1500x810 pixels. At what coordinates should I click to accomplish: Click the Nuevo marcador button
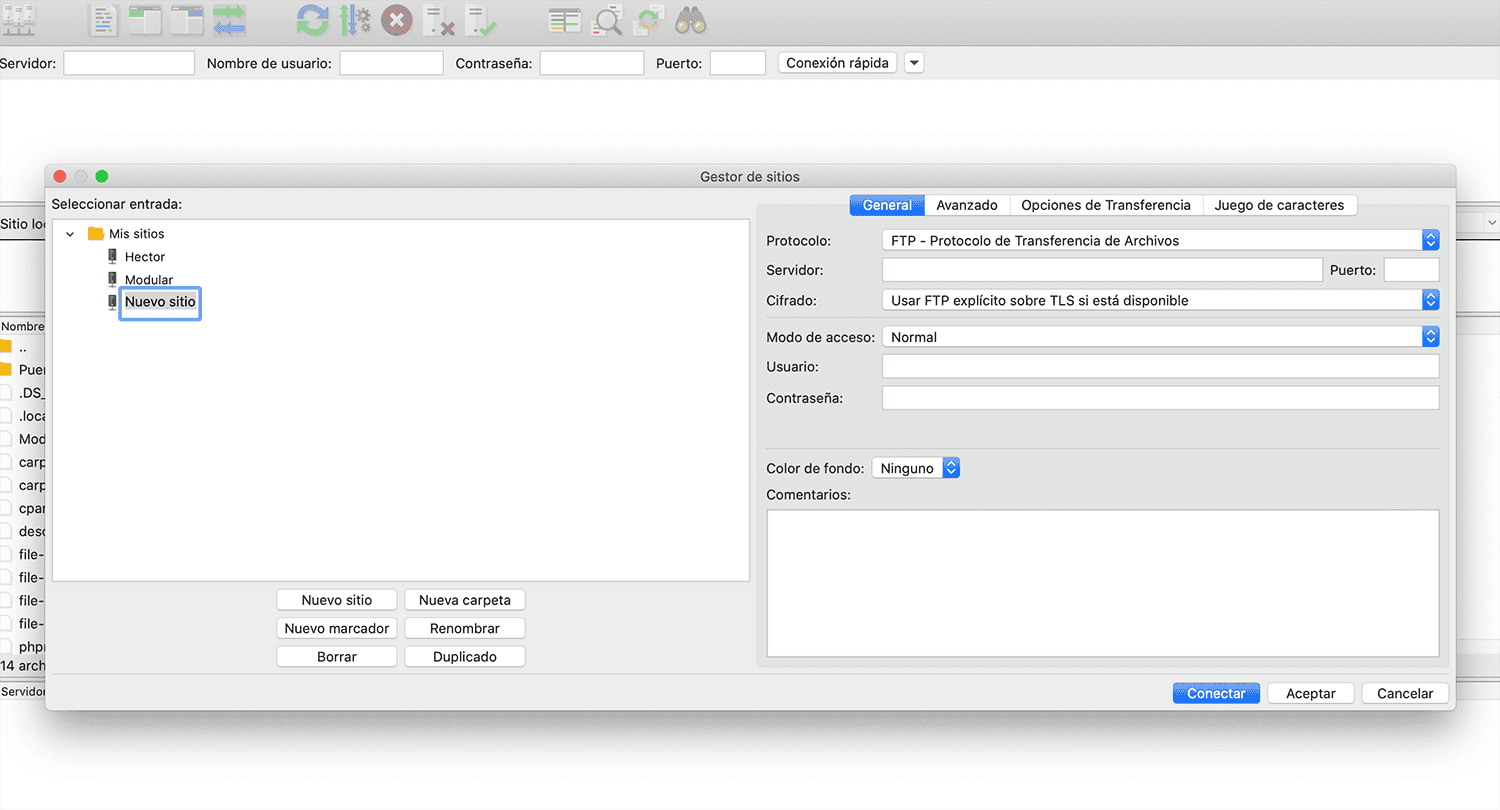pos(337,628)
